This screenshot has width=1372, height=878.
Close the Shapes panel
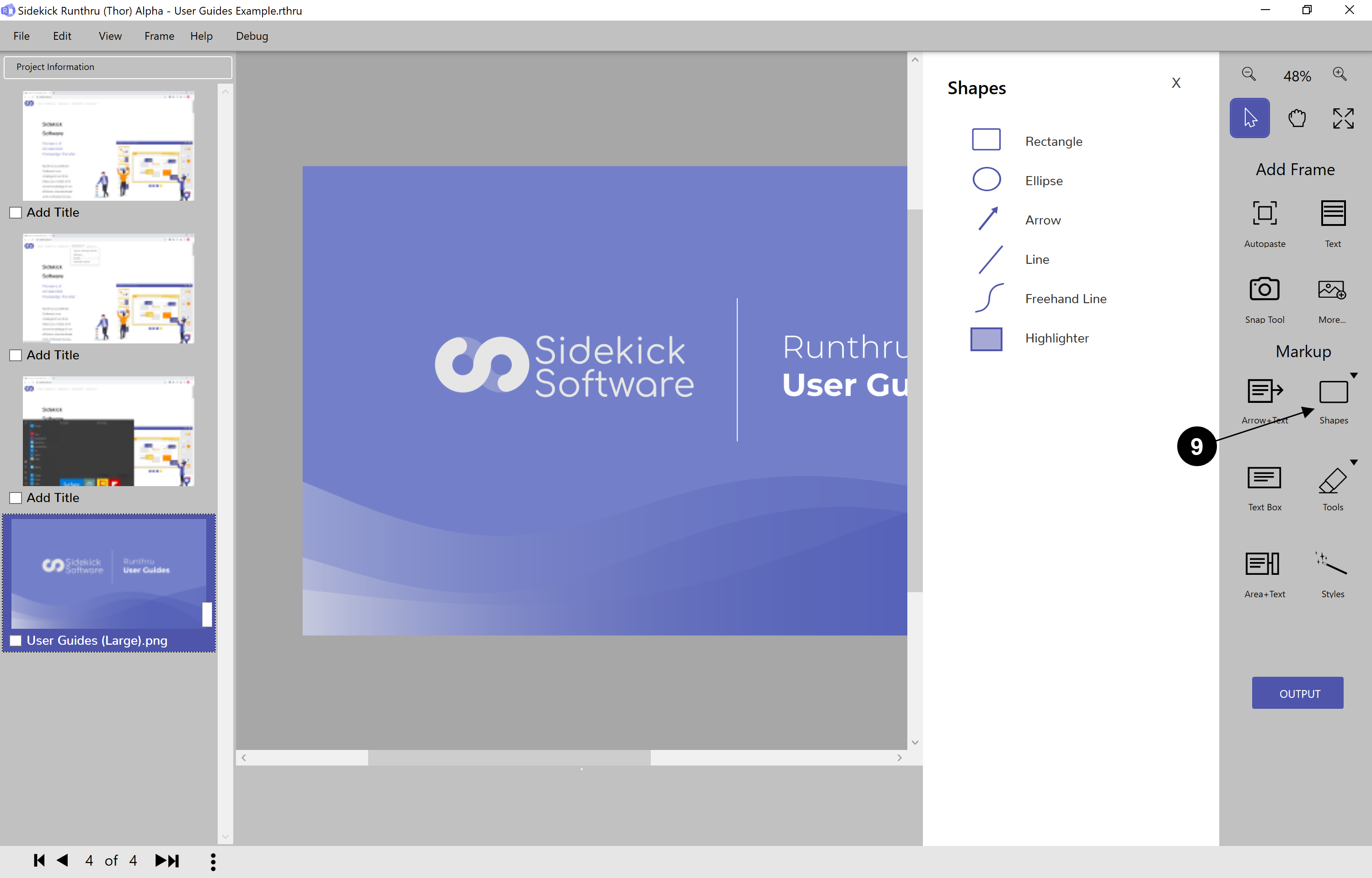1175,83
